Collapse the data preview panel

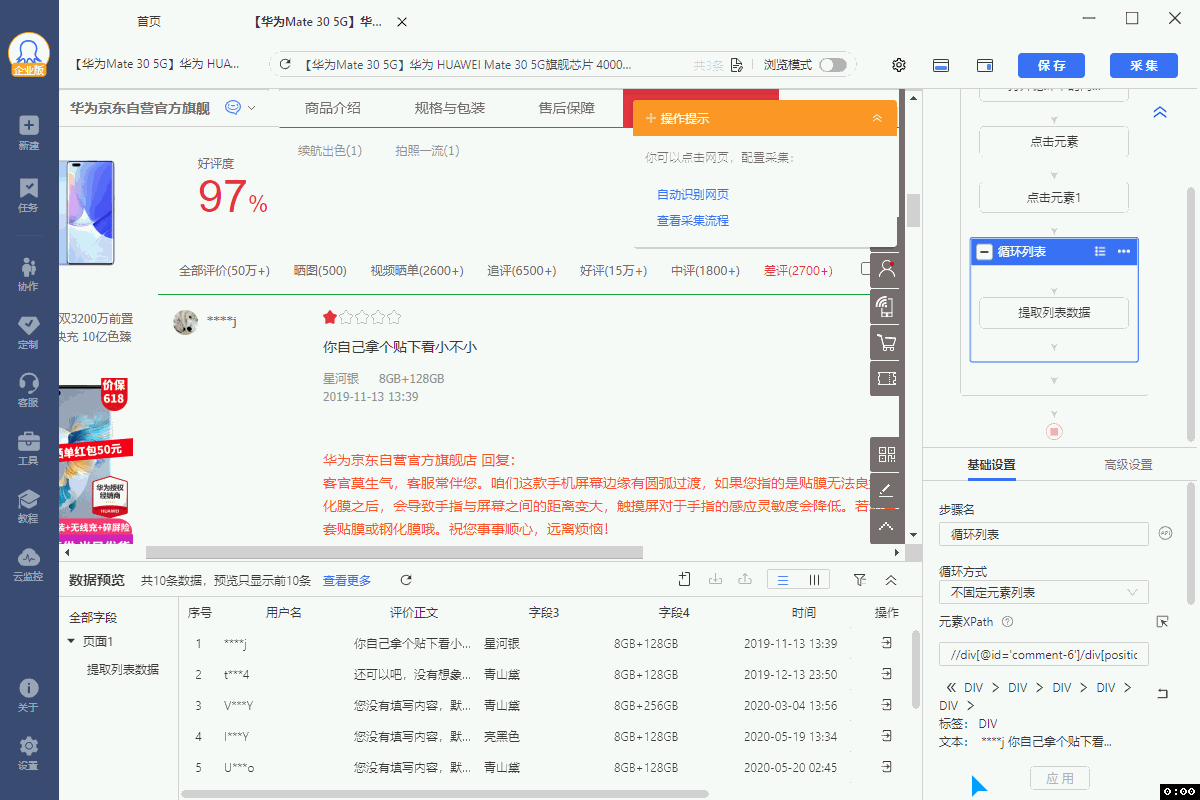tap(891, 580)
